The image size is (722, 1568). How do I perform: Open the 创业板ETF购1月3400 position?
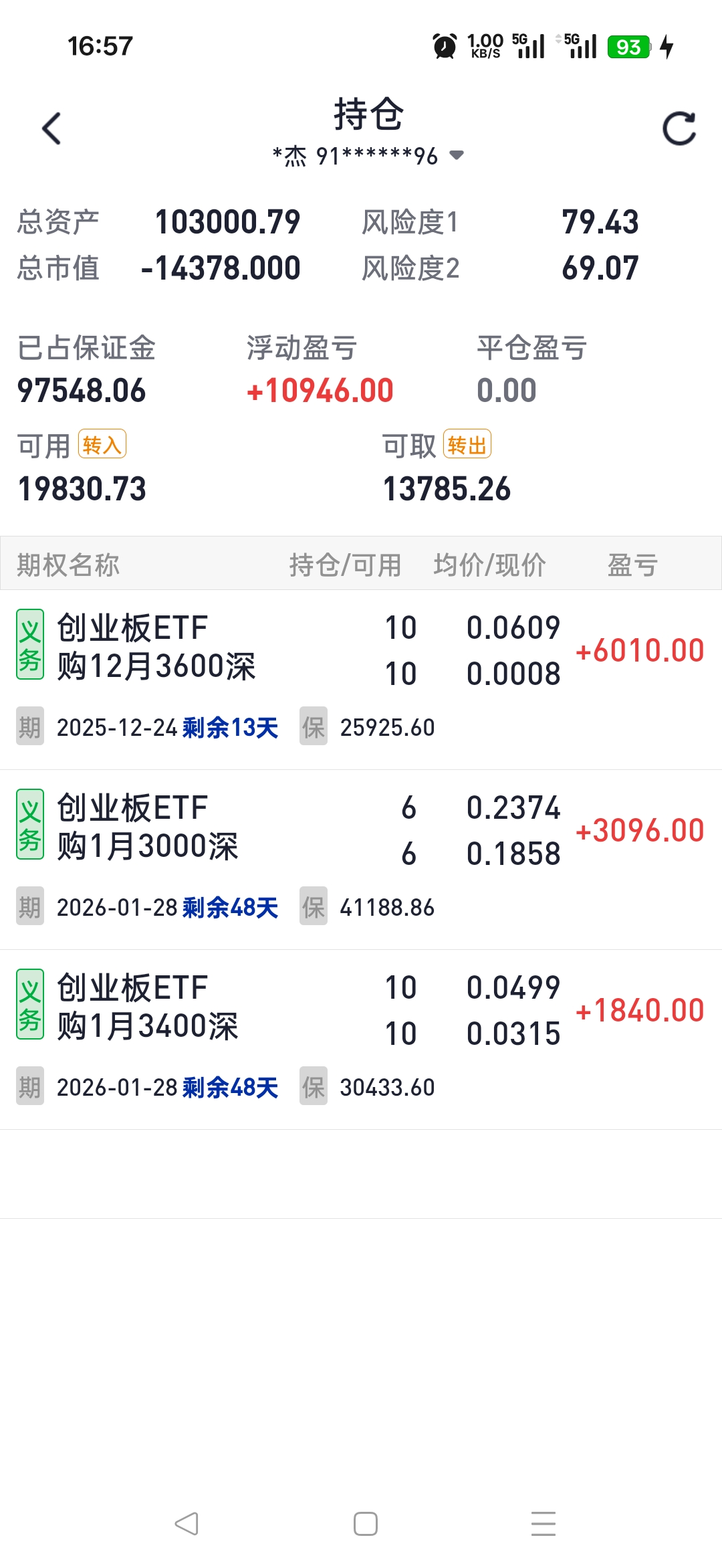(x=147, y=1007)
